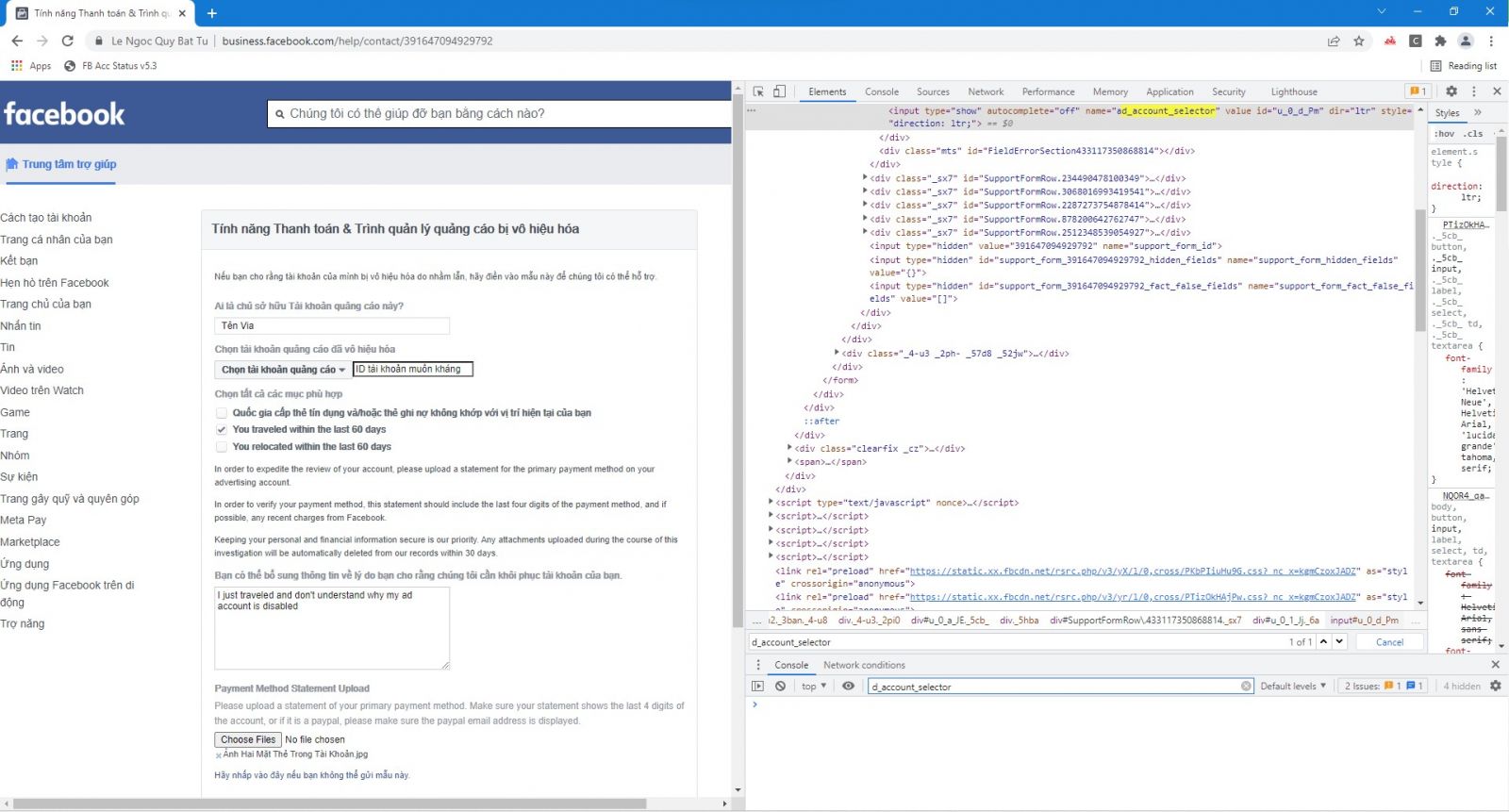Open Trung tâm trợ giúp link
The image size is (1509, 812).
[61, 164]
